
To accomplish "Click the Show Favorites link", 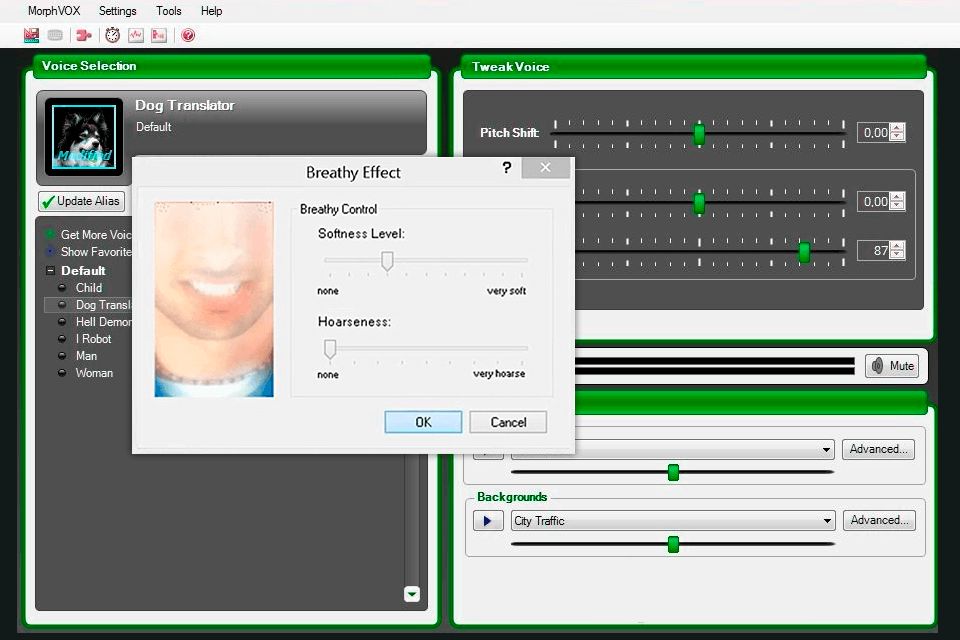I will (x=96, y=252).
